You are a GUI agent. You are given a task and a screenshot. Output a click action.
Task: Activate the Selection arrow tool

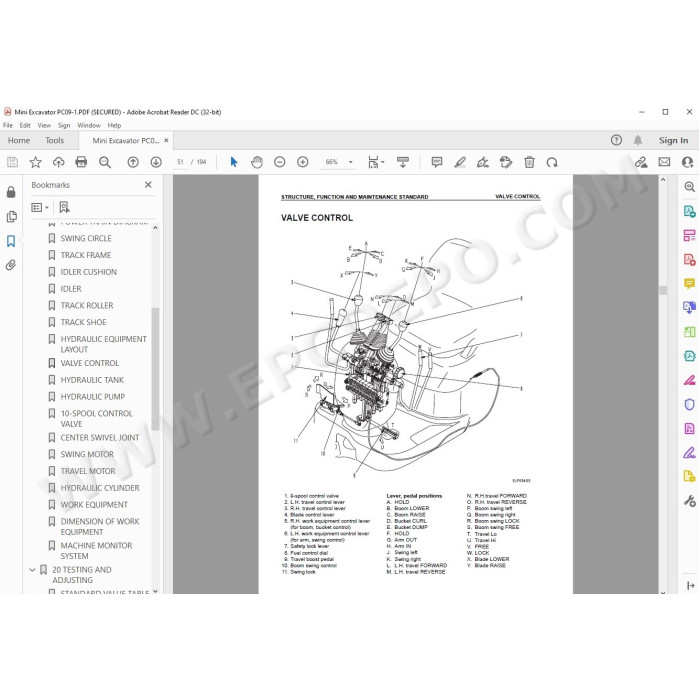pyautogui.click(x=233, y=162)
